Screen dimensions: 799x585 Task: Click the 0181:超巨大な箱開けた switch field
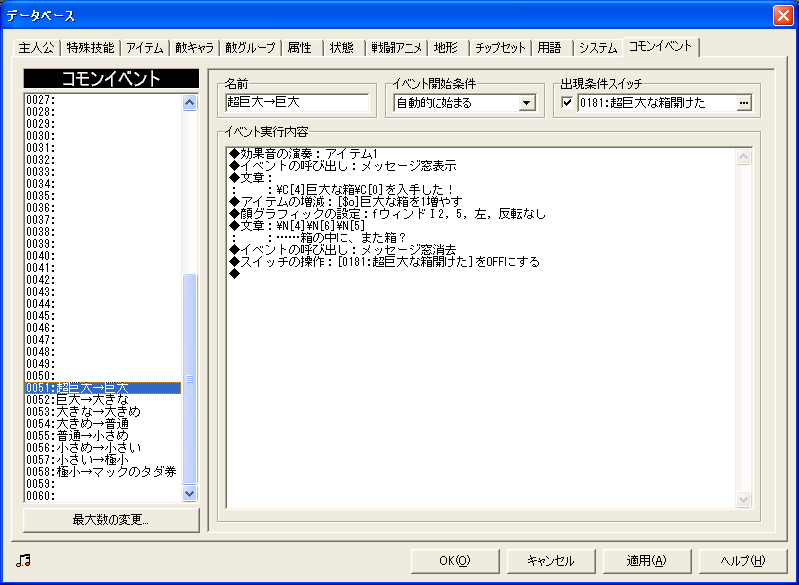657,103
